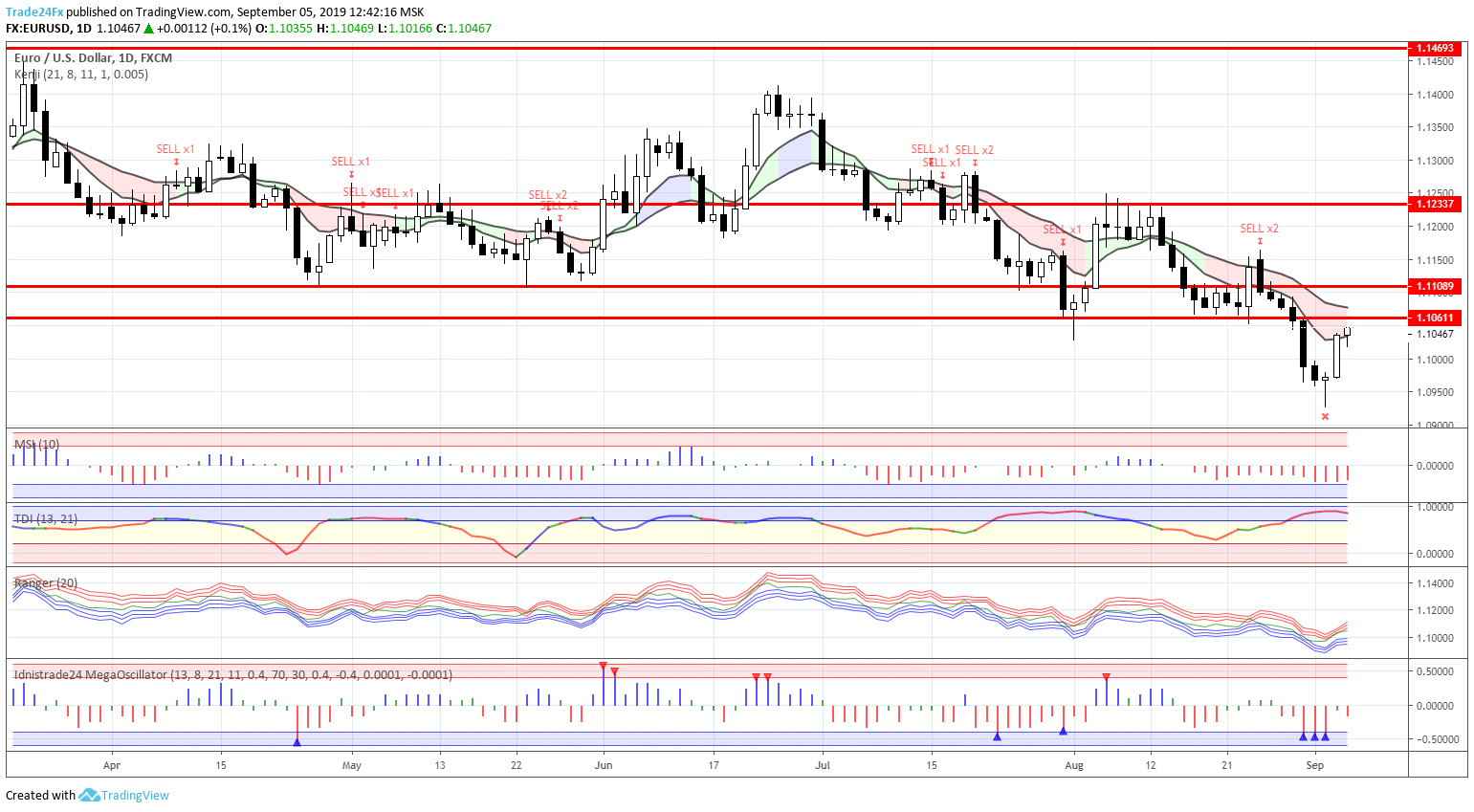Click the green up-arrow beside 1.10467 in header
Viewport: 1474px width, 812px height.
pos(149,29)
